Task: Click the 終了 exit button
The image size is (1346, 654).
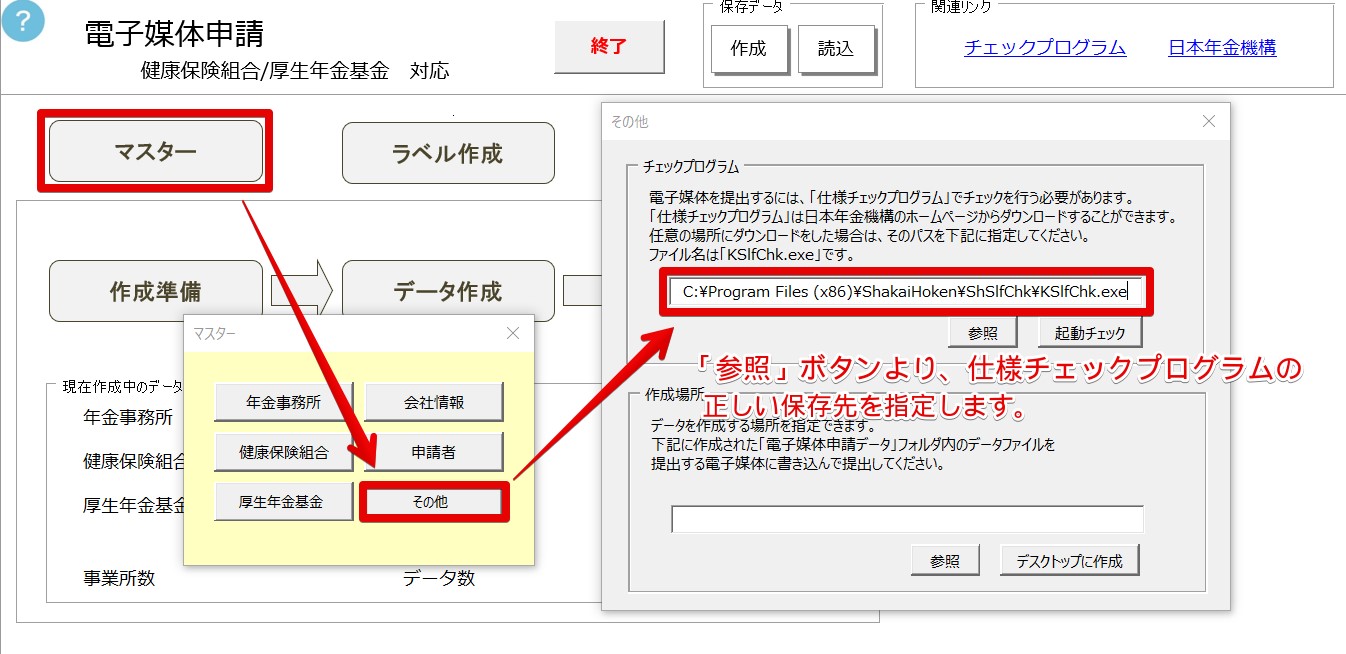Action: coord(609,47)
